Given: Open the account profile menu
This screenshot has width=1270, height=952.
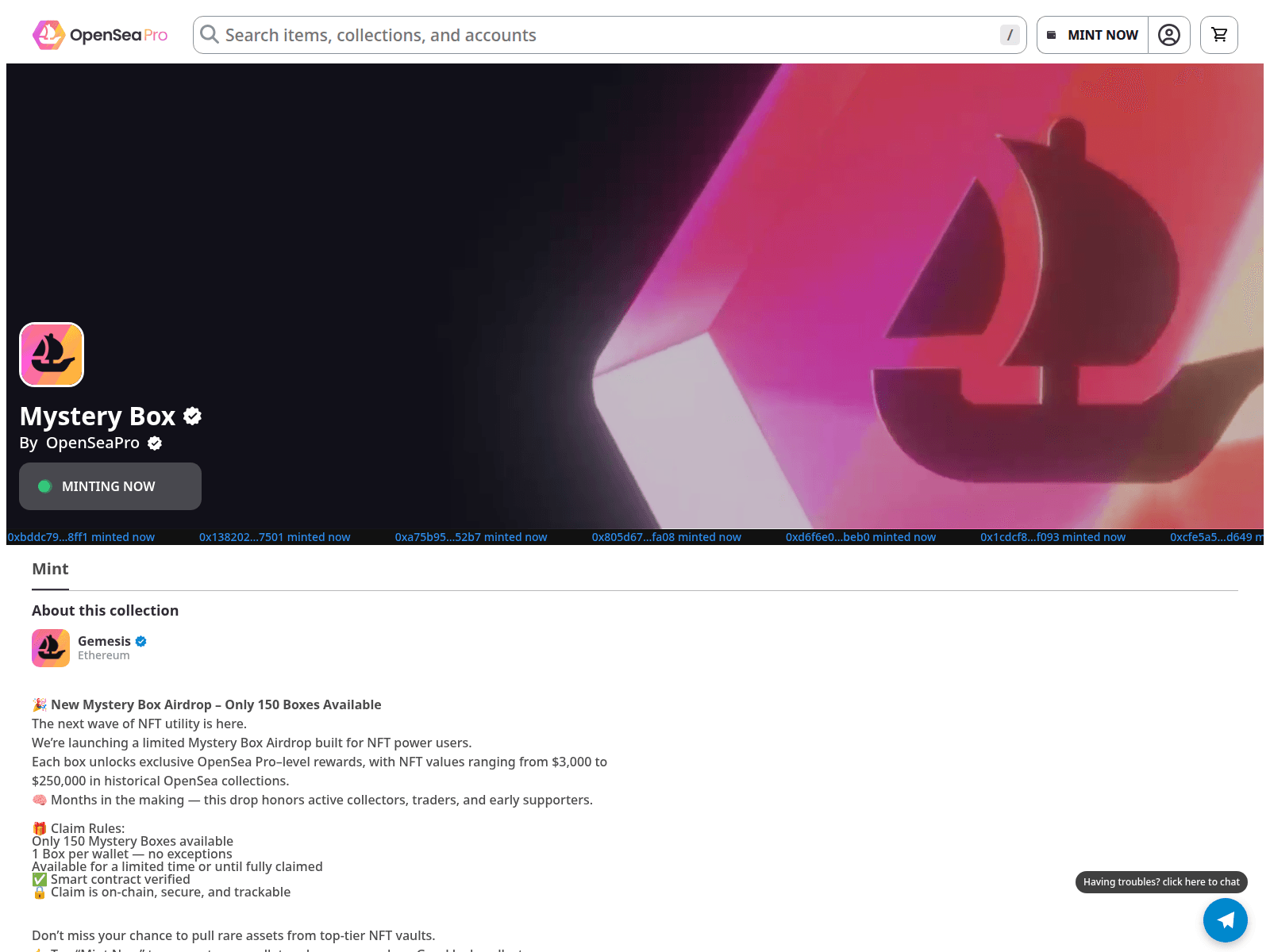Looking at the screenshot, I should (1168, 34).
